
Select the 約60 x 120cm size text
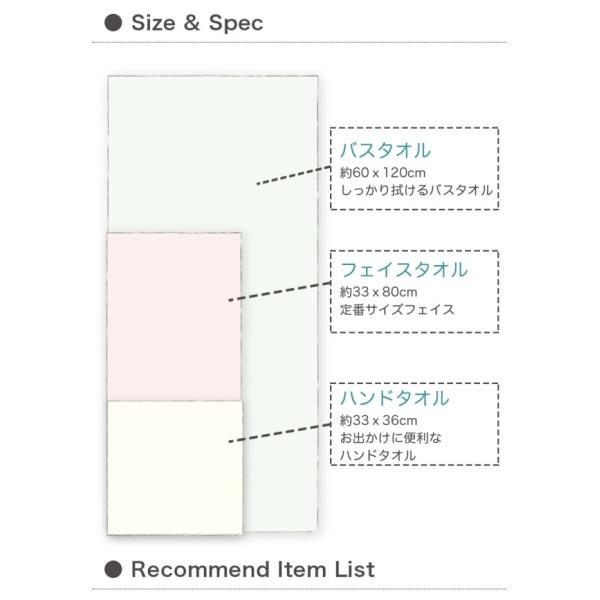pos(383,173)
